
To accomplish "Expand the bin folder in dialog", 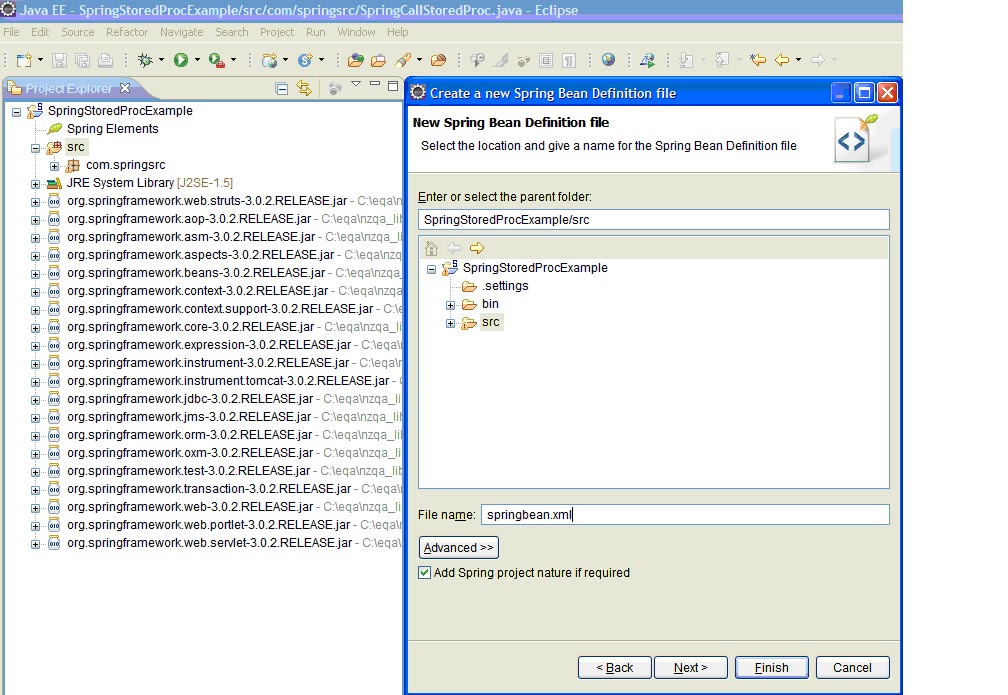I will 451,305.
